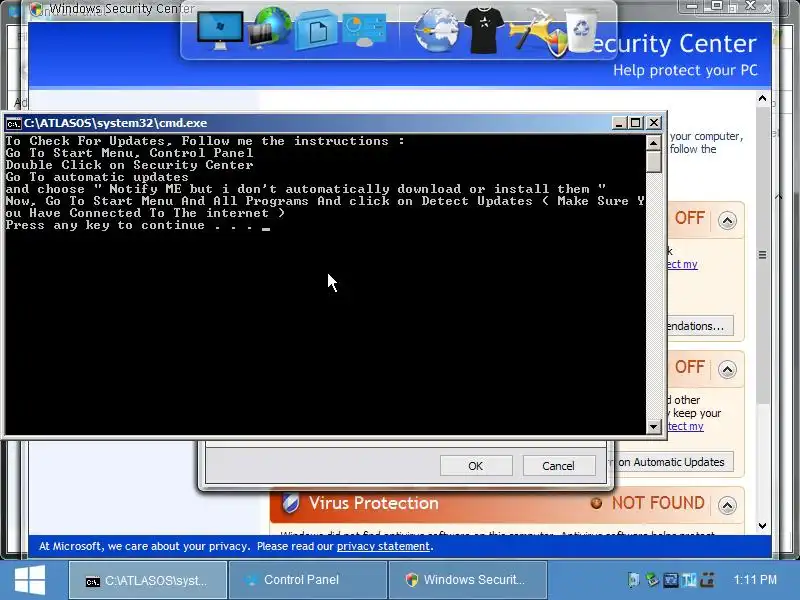The width and height of the screenshot is (800, 600).
Task: Open the hammer tools icon in the dock
Action: tap(535, 31)
